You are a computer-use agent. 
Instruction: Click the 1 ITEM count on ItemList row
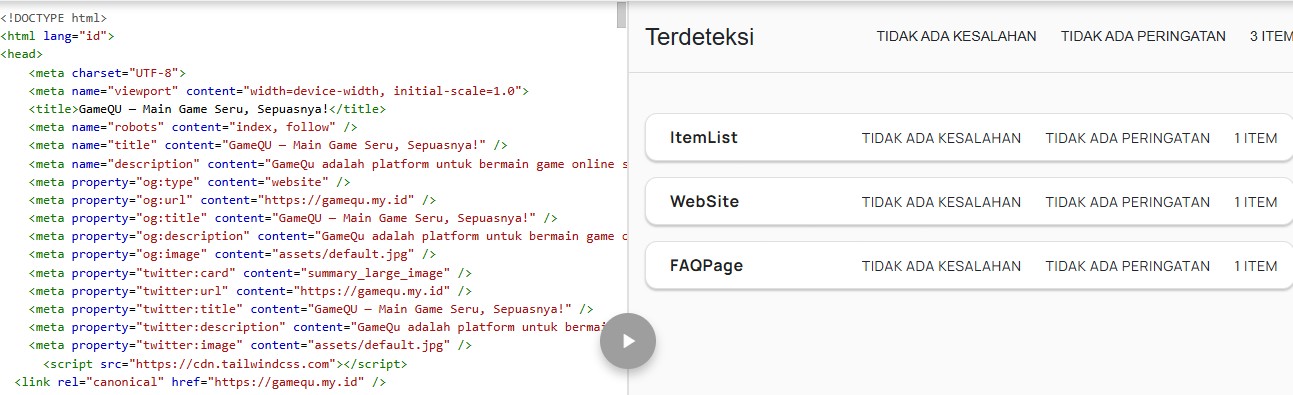click(x=1255, y=138)
